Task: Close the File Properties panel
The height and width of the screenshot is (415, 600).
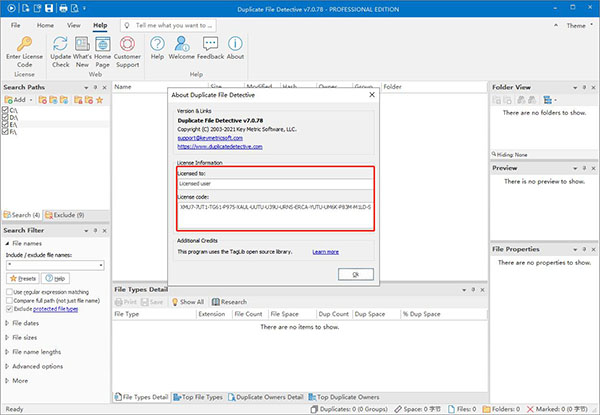Action: (x=593, y=249)
